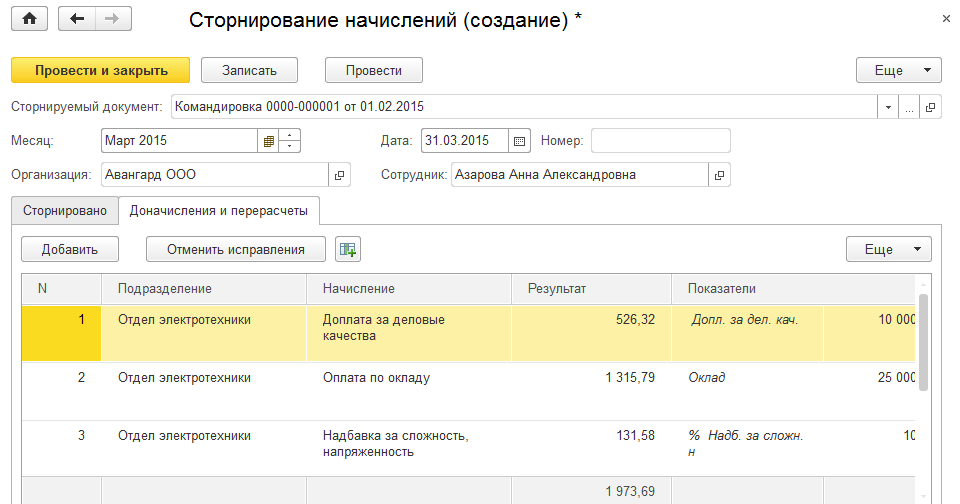Screen dimensions: 960x504
Task: Click the Home icon button
Action: coord(29,19)
